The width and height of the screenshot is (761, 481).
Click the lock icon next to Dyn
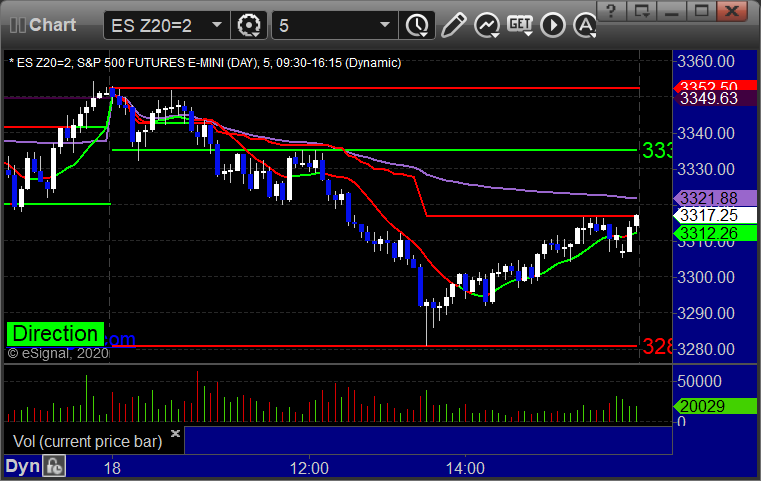54,466
